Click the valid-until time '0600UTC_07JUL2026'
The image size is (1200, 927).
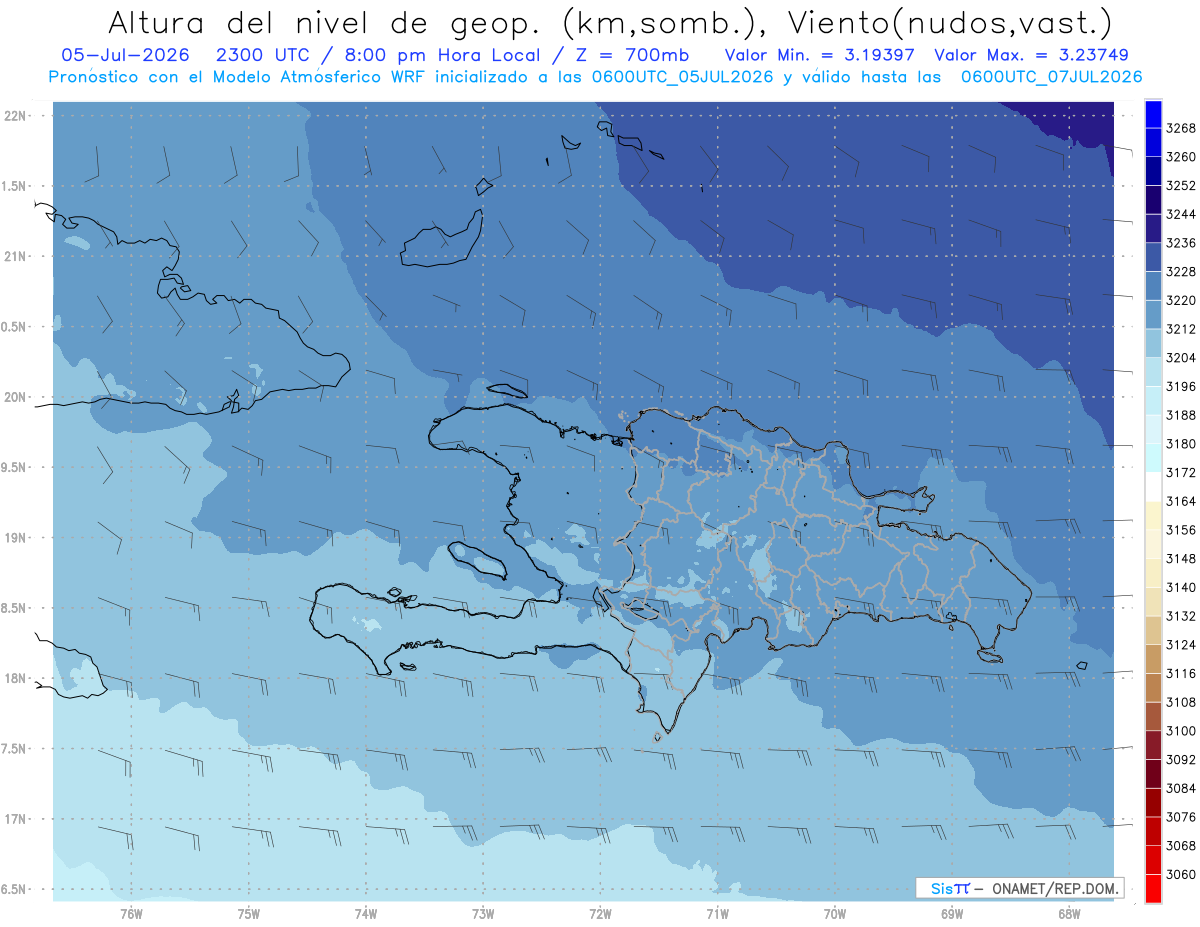tap(1051, 77)
